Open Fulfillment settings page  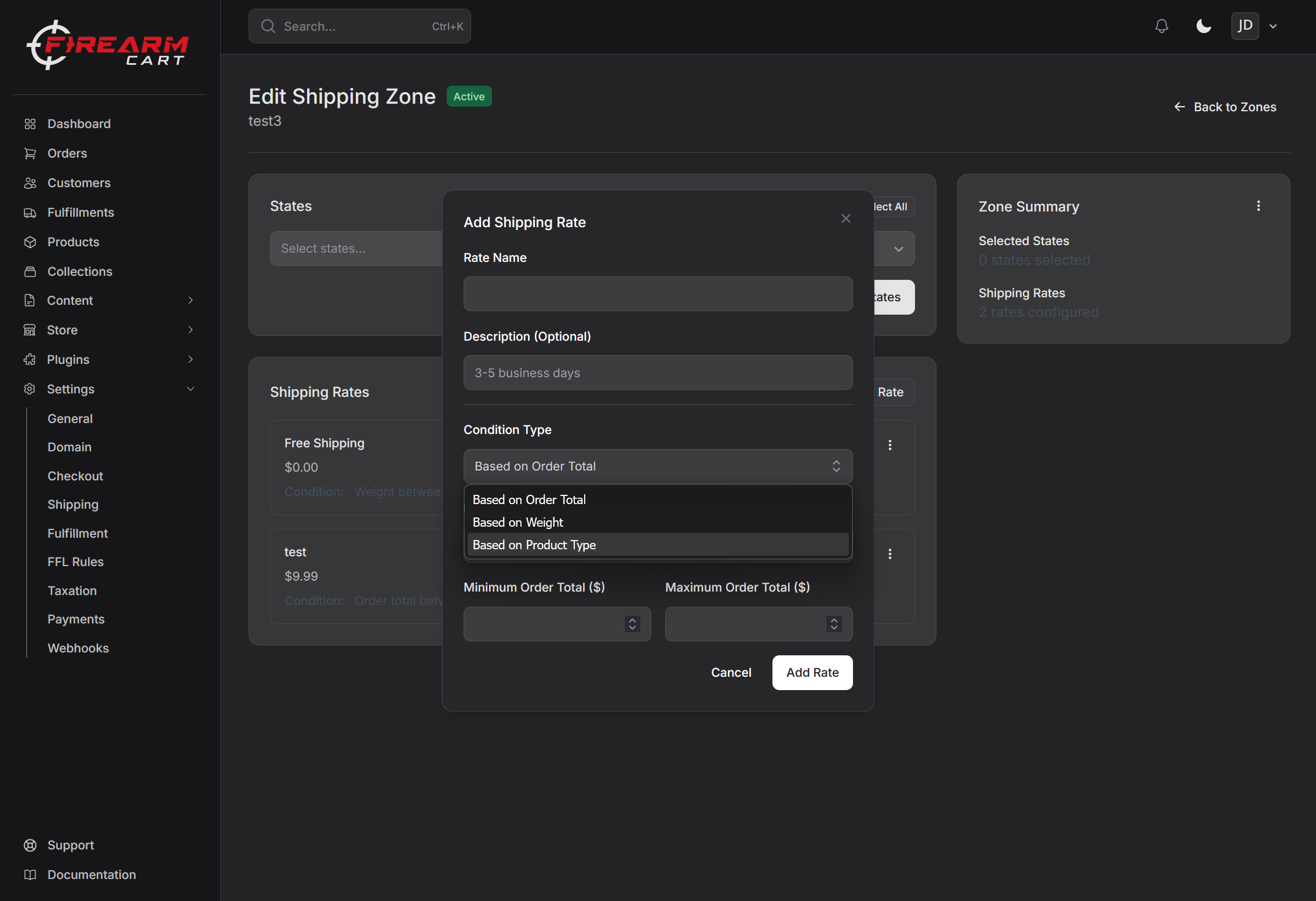click(78, 534)
